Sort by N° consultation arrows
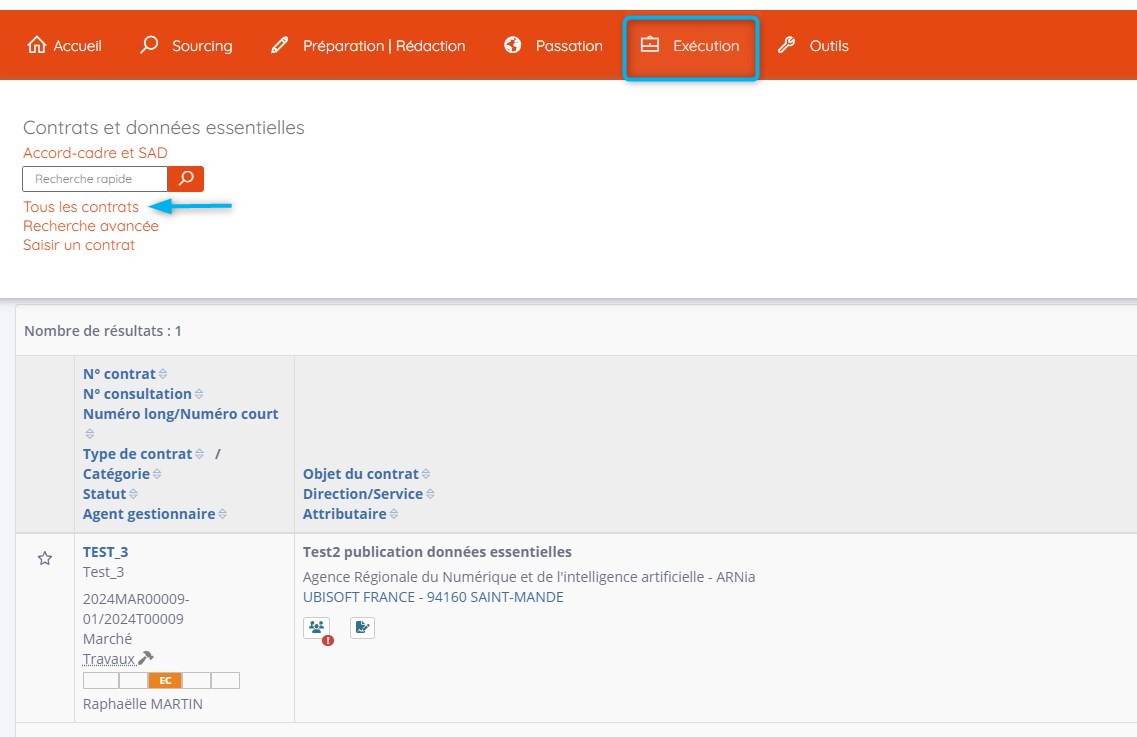Viewport: 1137px width, 737px height. pyautogui.click(x=199, y=394)
